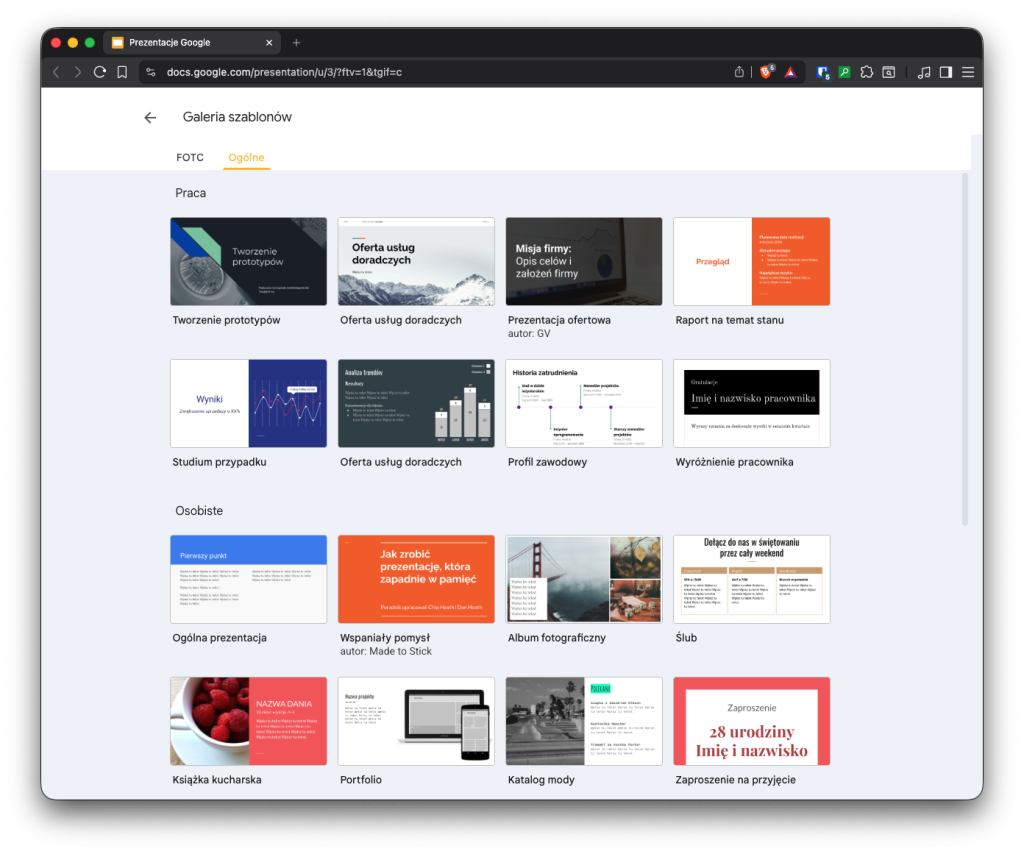Click the 'Portfolio' caption text
The width and height of the screenshot is (1024, 854).
click(x=360, y=780)
